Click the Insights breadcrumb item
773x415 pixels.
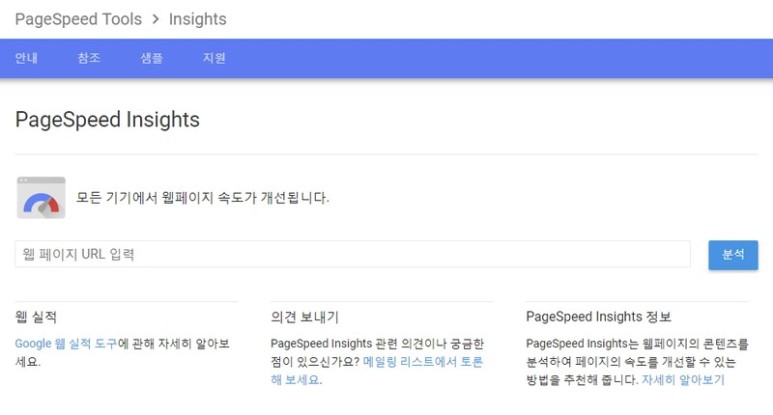click(x=197, y=19)
